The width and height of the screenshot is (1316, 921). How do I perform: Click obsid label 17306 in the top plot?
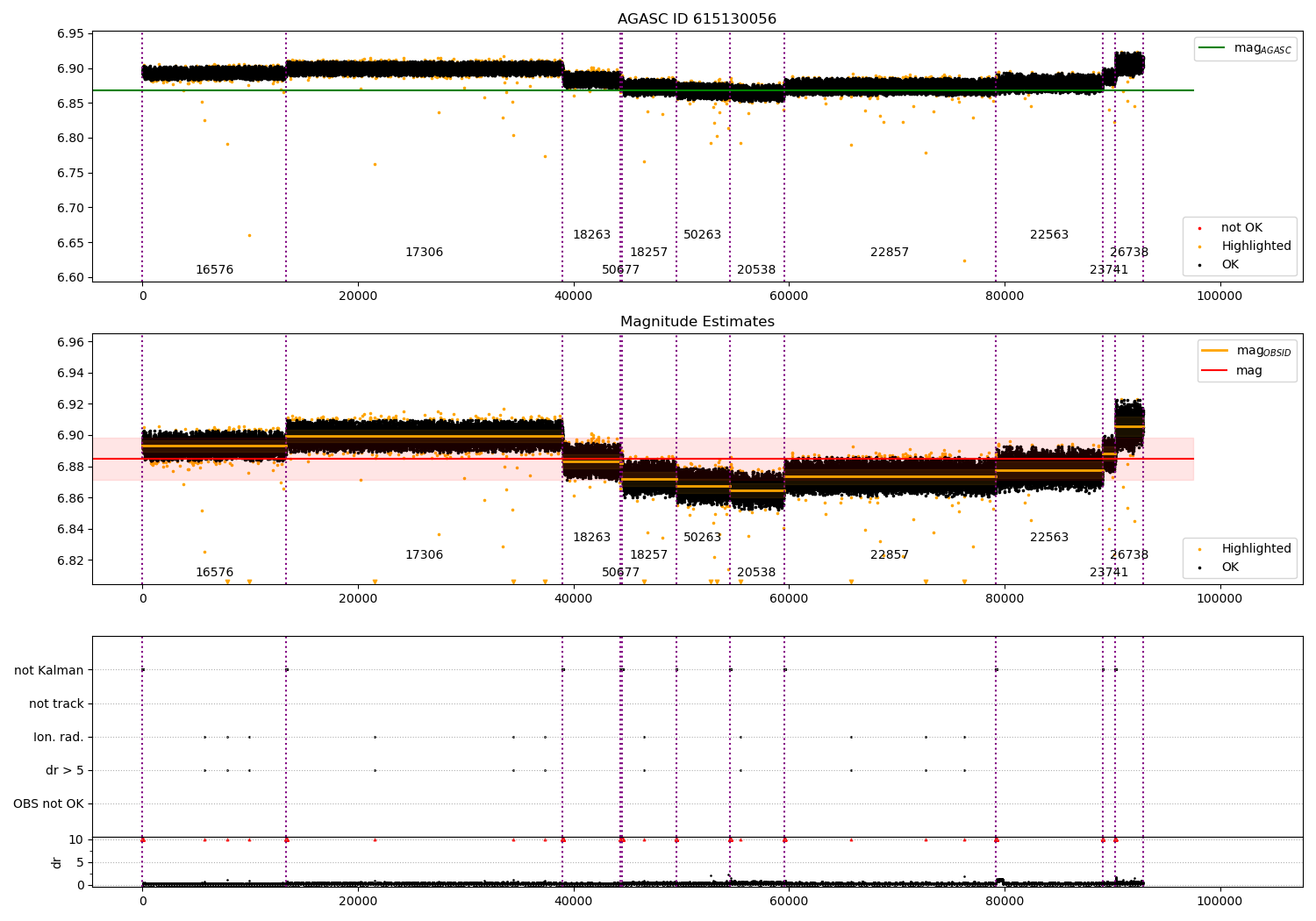[x=424, y=253]
